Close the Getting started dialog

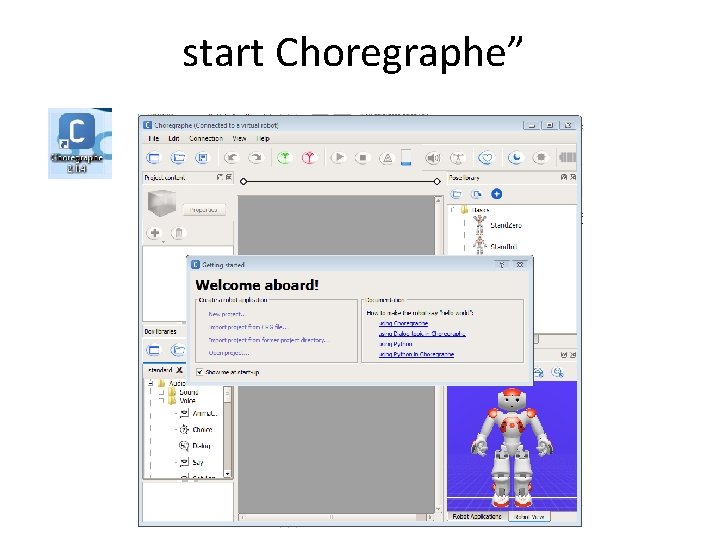[x=520, y=264]
